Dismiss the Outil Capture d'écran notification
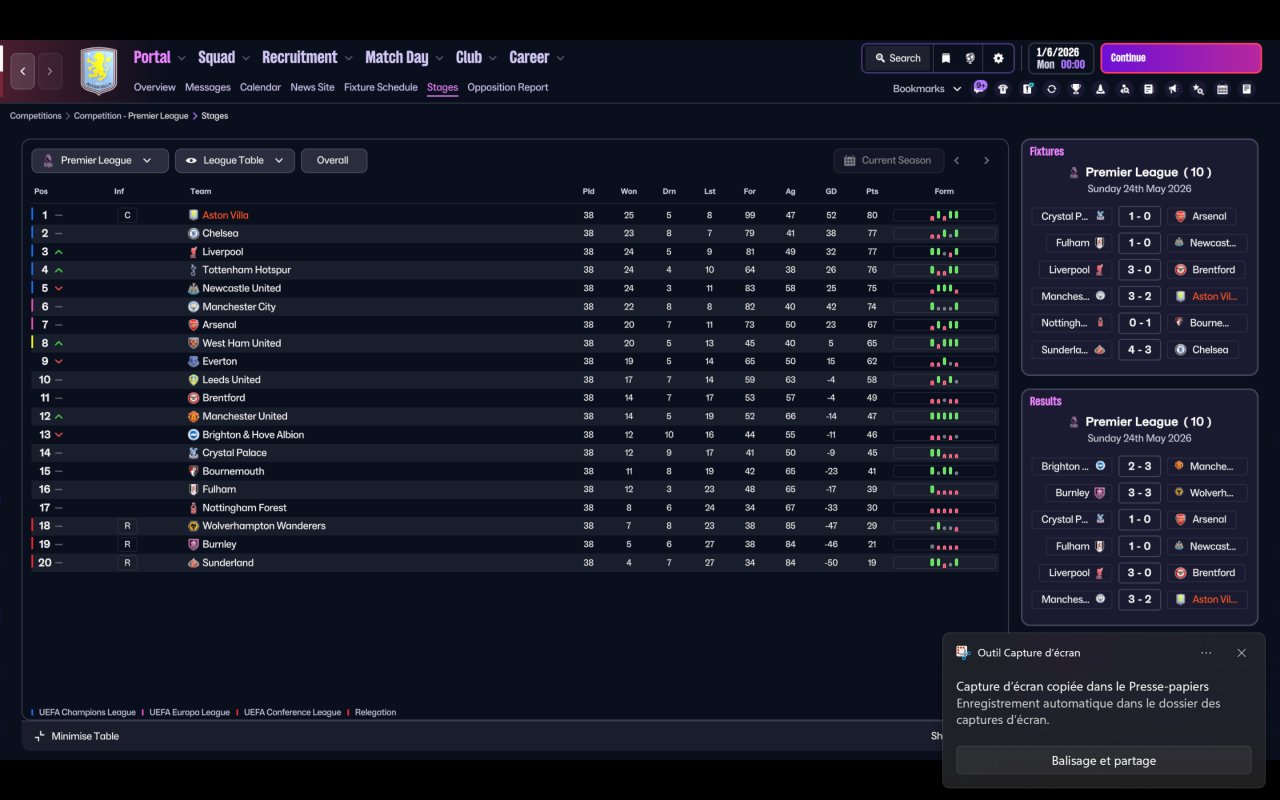 pyautogui.click(x=1241, y=653)
